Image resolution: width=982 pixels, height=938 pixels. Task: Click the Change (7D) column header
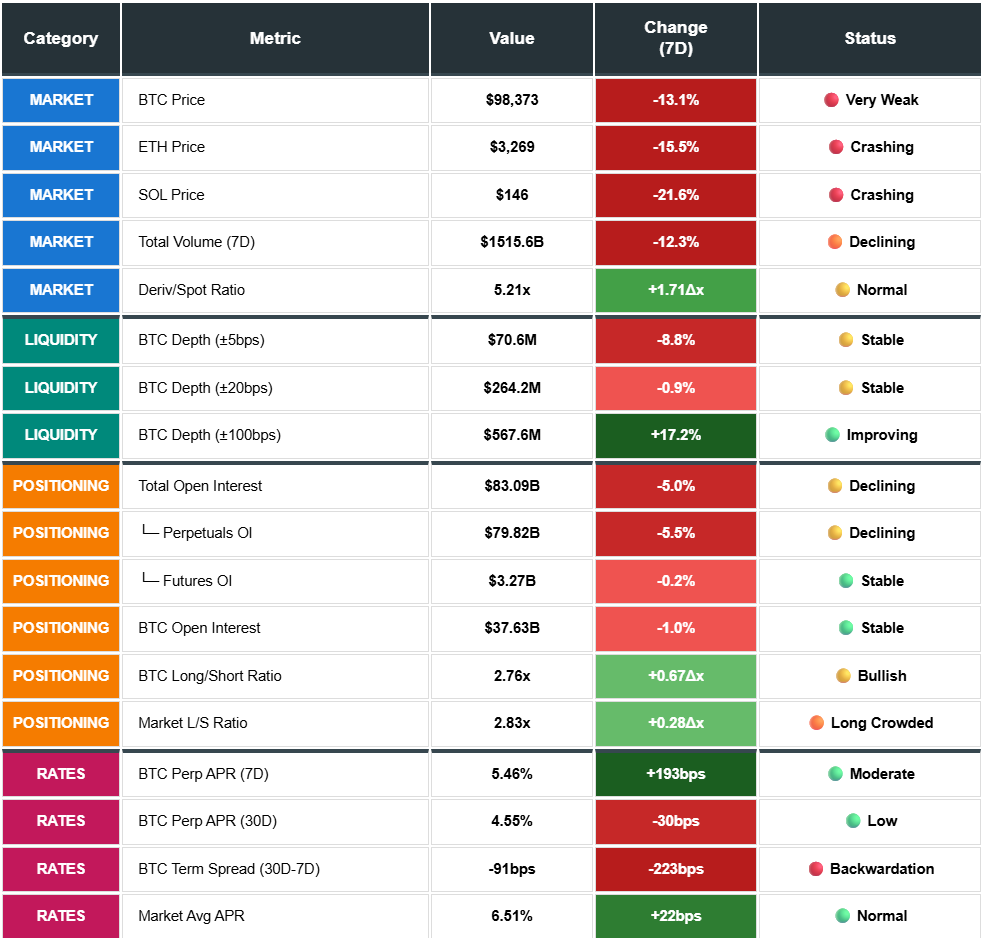[x=676, y=39]
